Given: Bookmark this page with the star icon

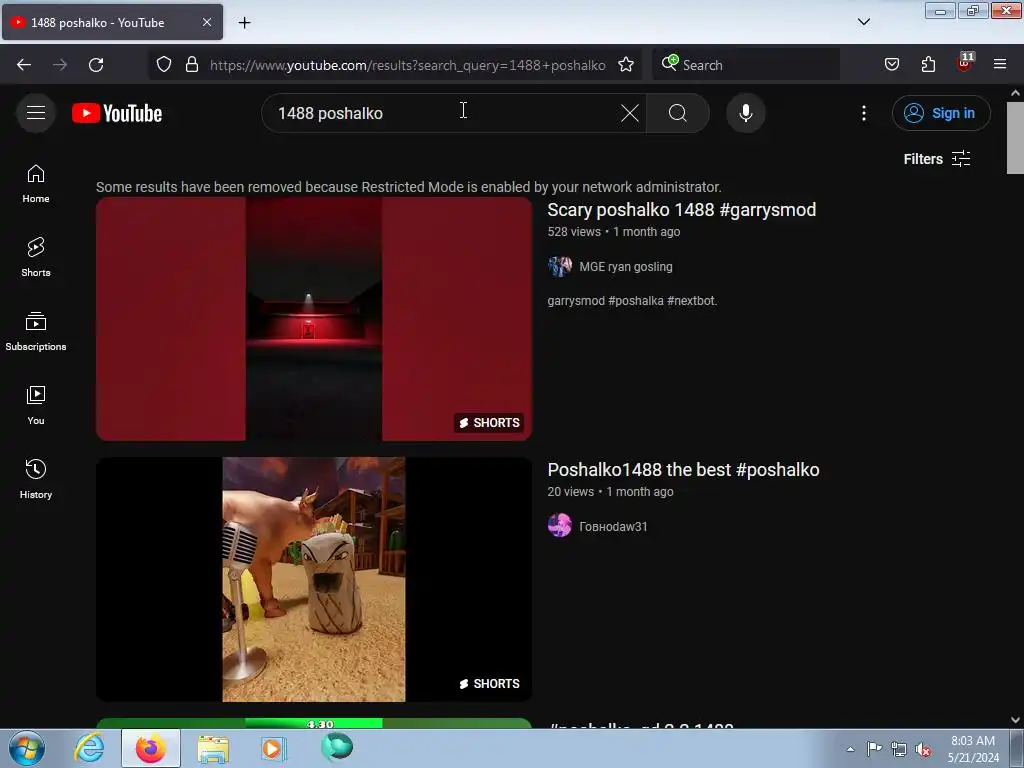Looking at the screenshot, I should [626, 65].
